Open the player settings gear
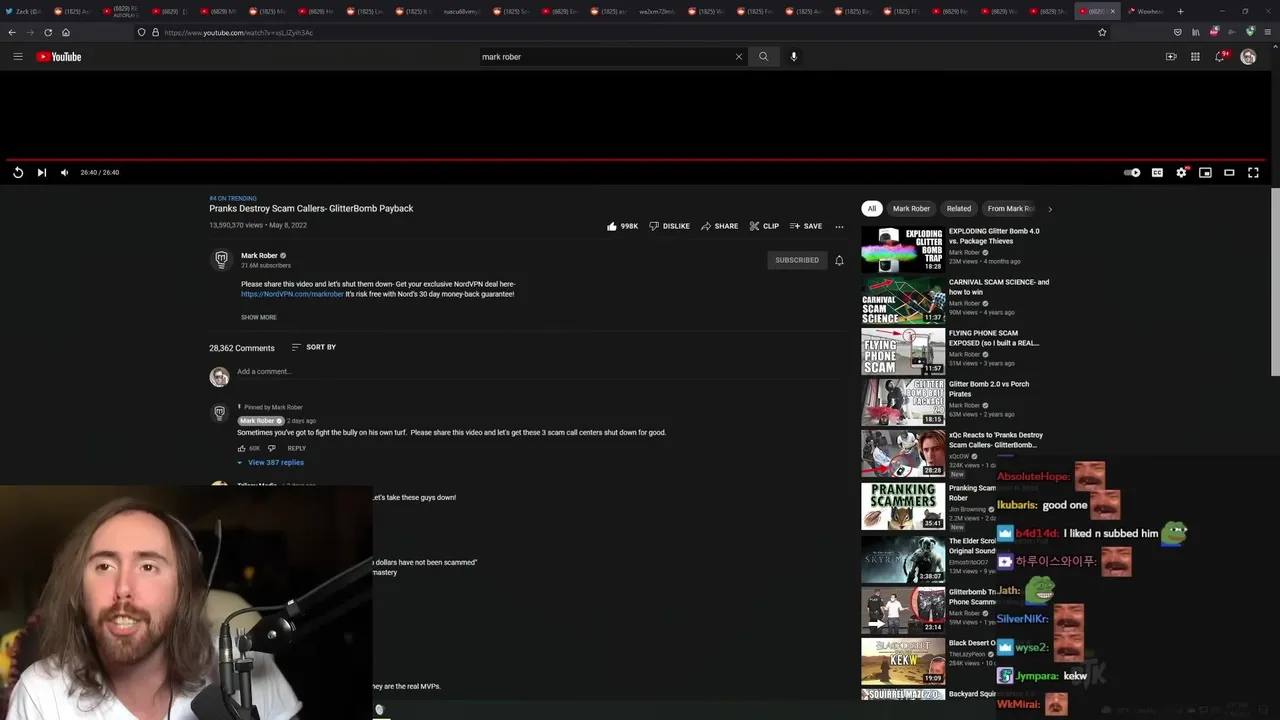The image size is (1280, 720). 1181,172
